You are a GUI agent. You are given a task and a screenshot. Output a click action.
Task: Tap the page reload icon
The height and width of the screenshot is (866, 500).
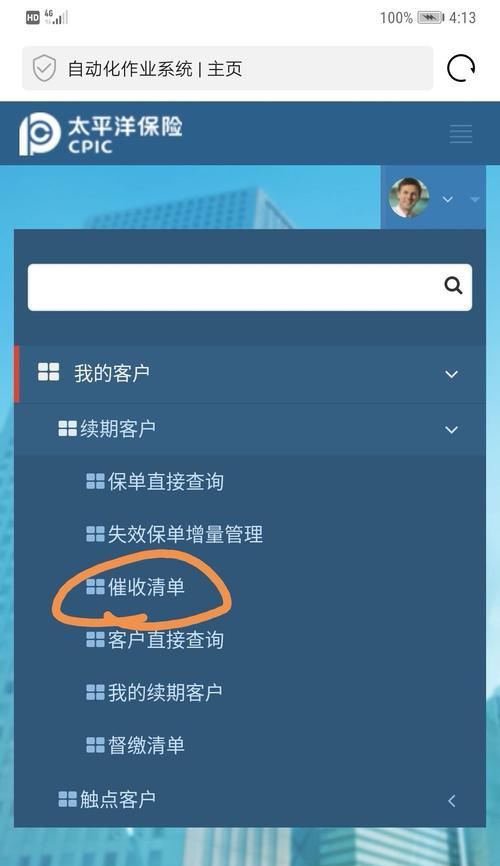[461, 68]
